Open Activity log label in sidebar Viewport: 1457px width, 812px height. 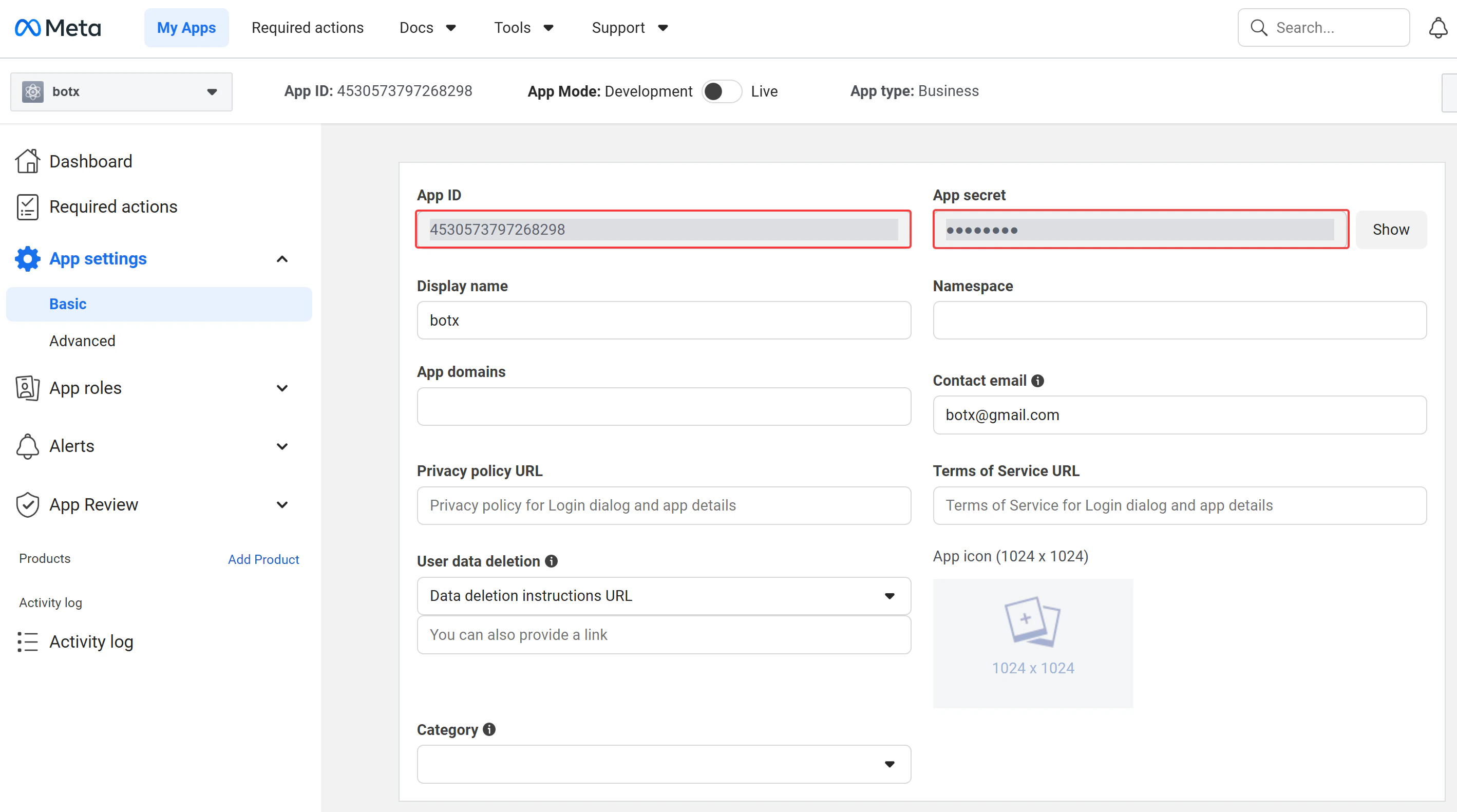pos(91,642)
